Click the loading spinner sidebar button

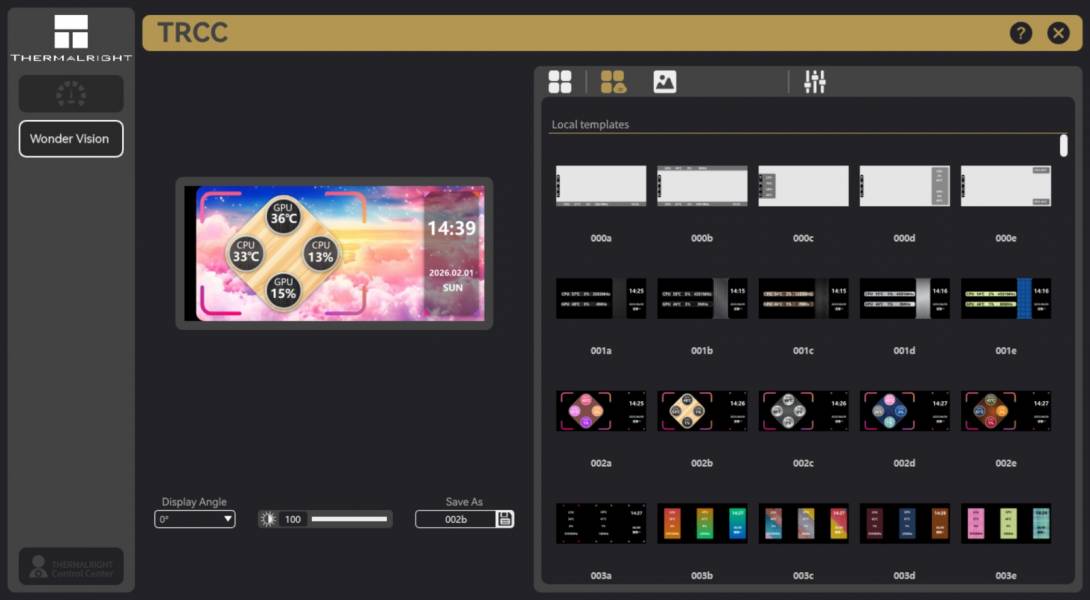coord(71,94)
